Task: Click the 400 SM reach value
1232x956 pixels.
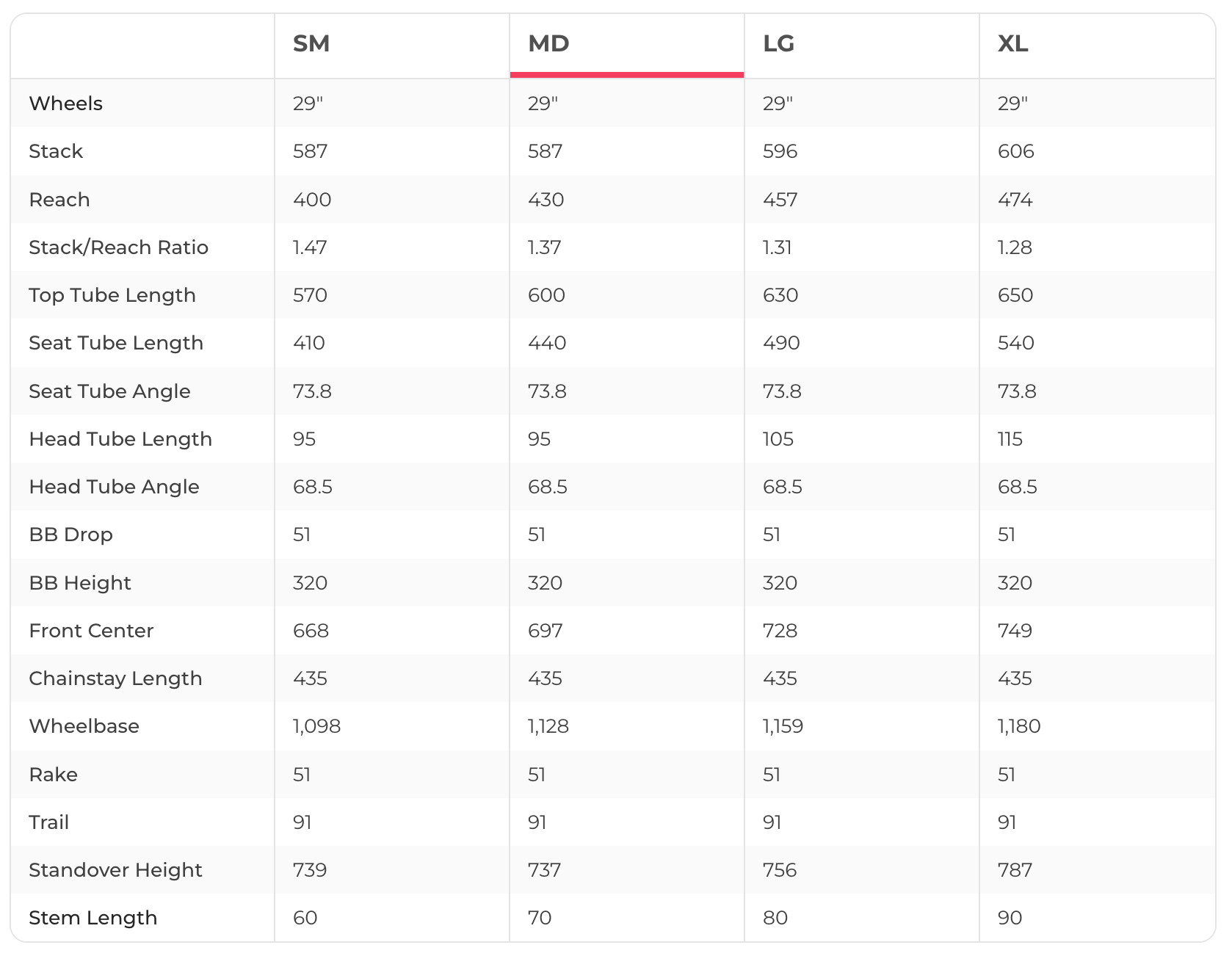Action: point(312,200)
